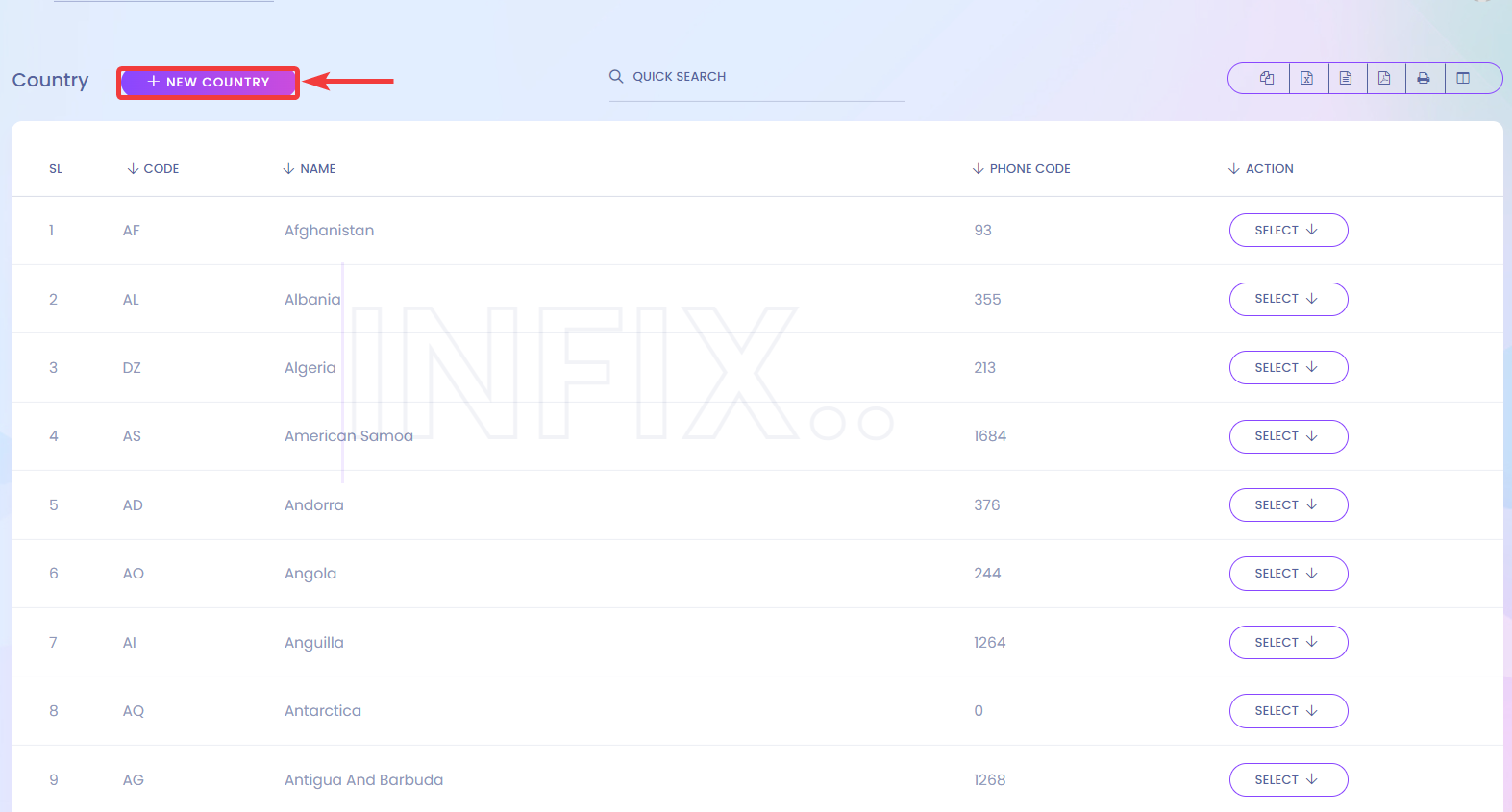Click phone code 213
The image size is (1512, 812).
pos(984,368)
